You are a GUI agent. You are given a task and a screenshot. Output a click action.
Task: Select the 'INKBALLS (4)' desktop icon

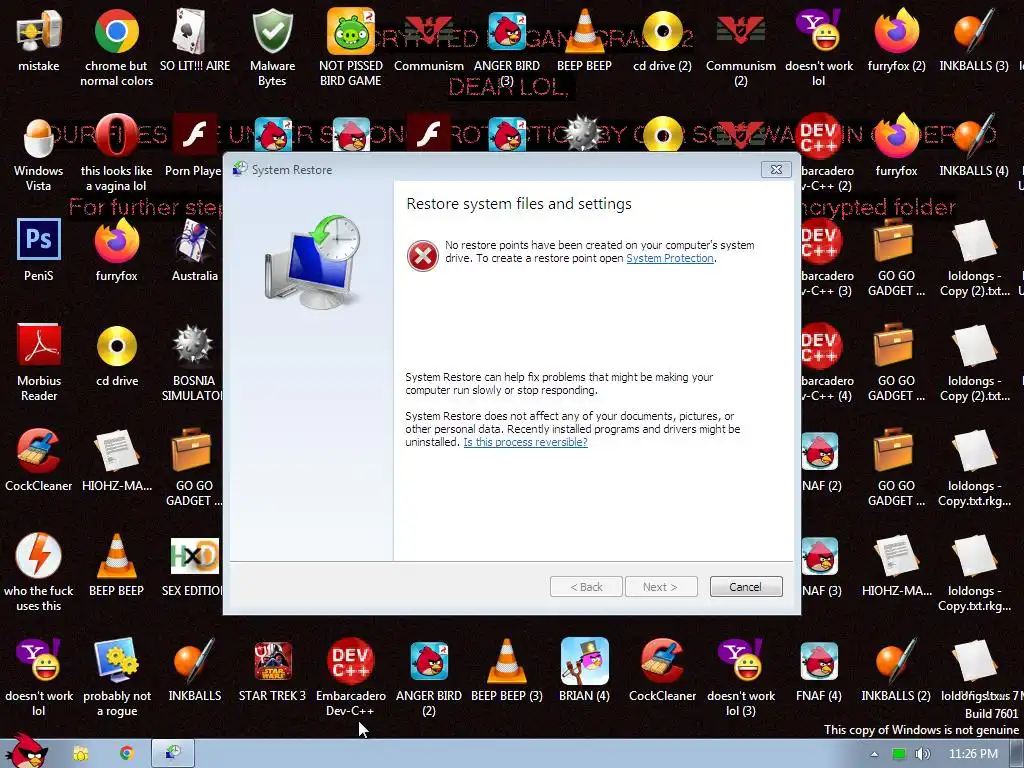point(974,145)
